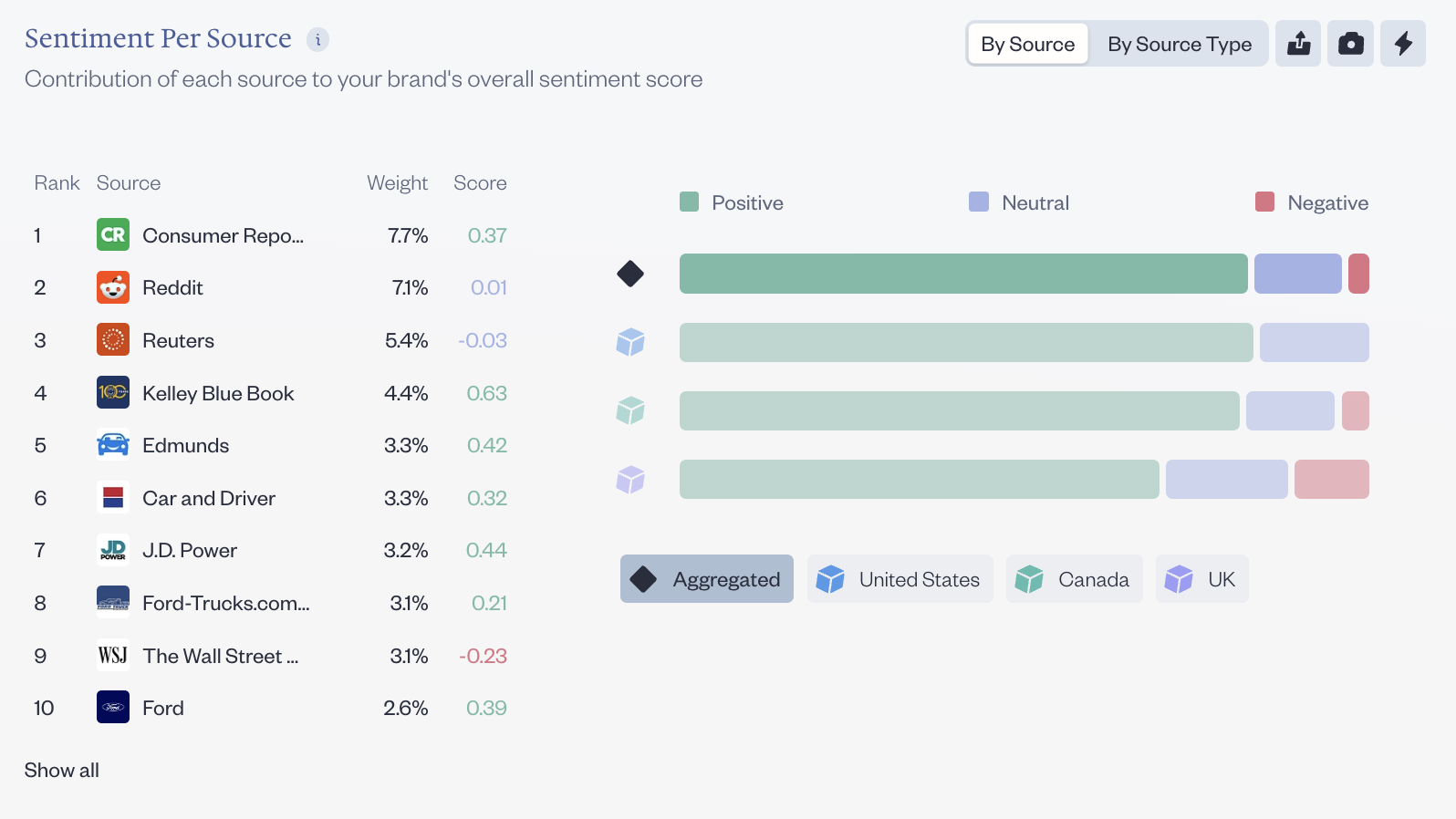Click the green cube Canada row marker
This screenshot has width=1456, height=819.
(x=630, y=410)
